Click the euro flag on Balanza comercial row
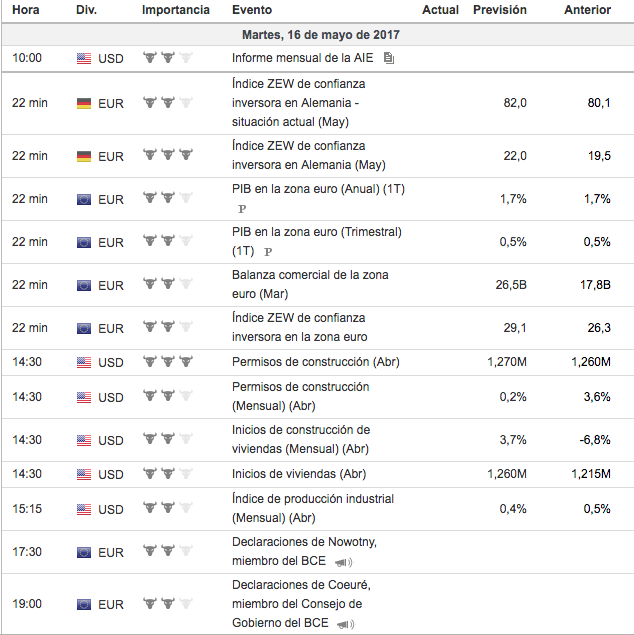The width and height of the screenshot is (634, 635). 84,285
